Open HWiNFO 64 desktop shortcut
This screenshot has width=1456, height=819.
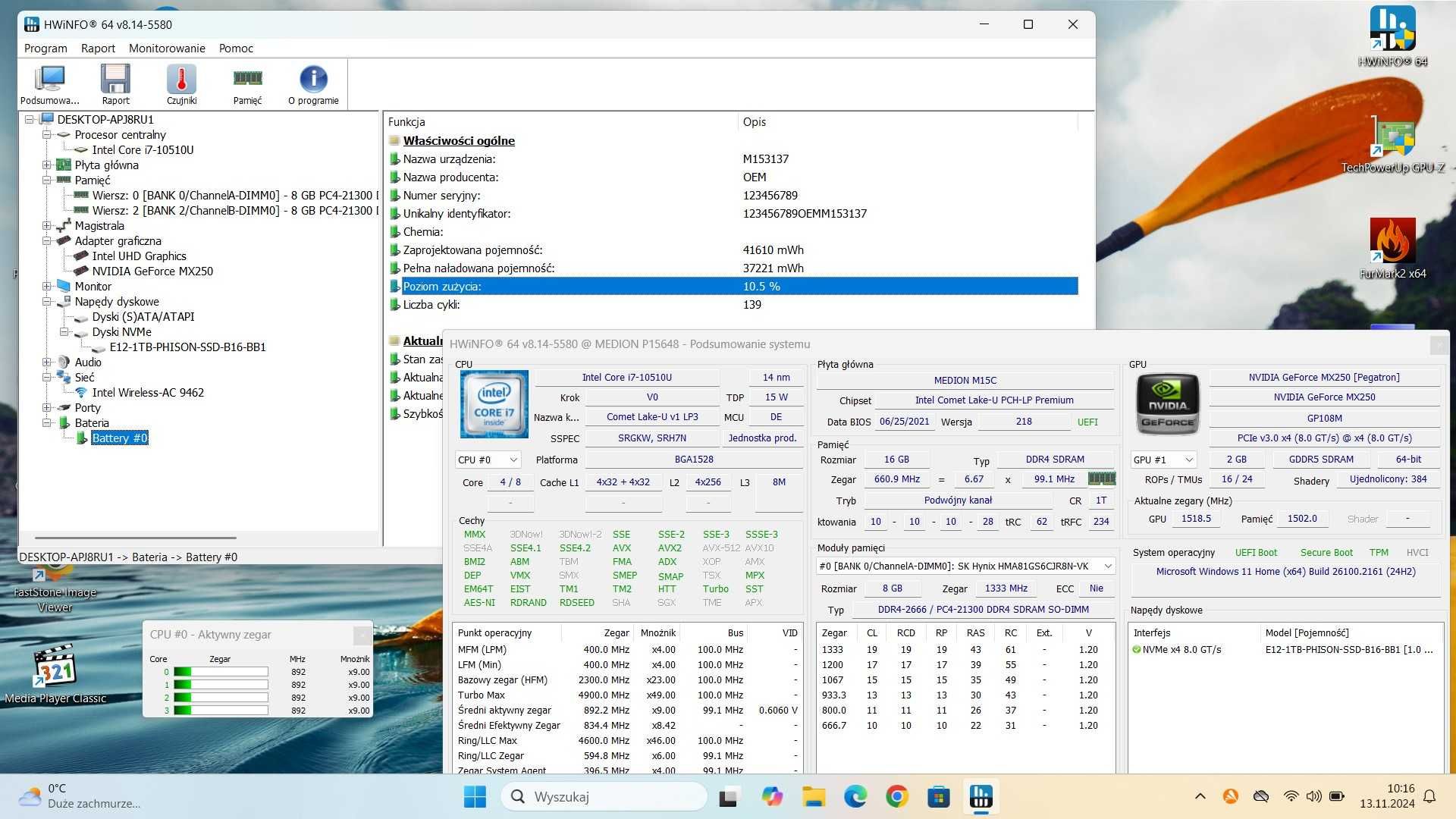point(1392,36)
